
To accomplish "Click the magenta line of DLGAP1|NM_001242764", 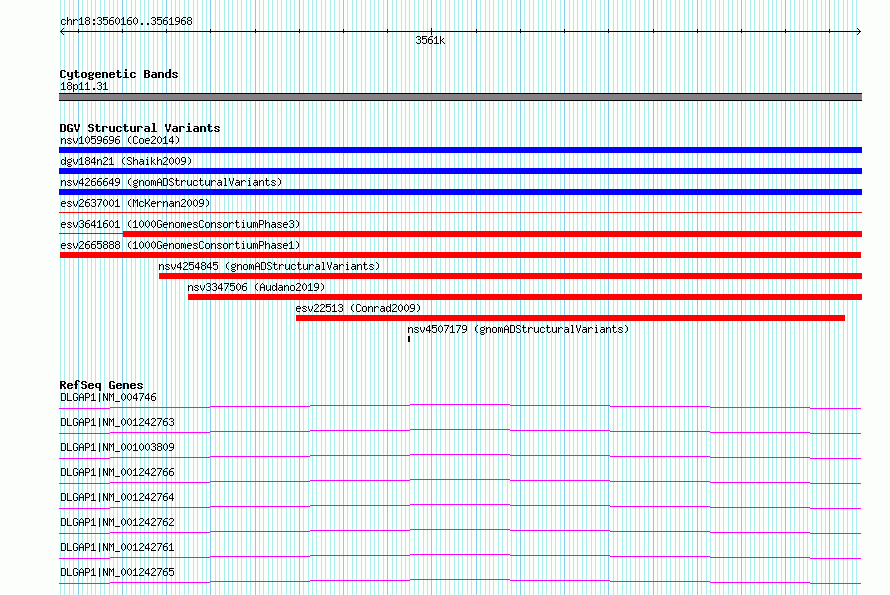I will pos(460,506).
